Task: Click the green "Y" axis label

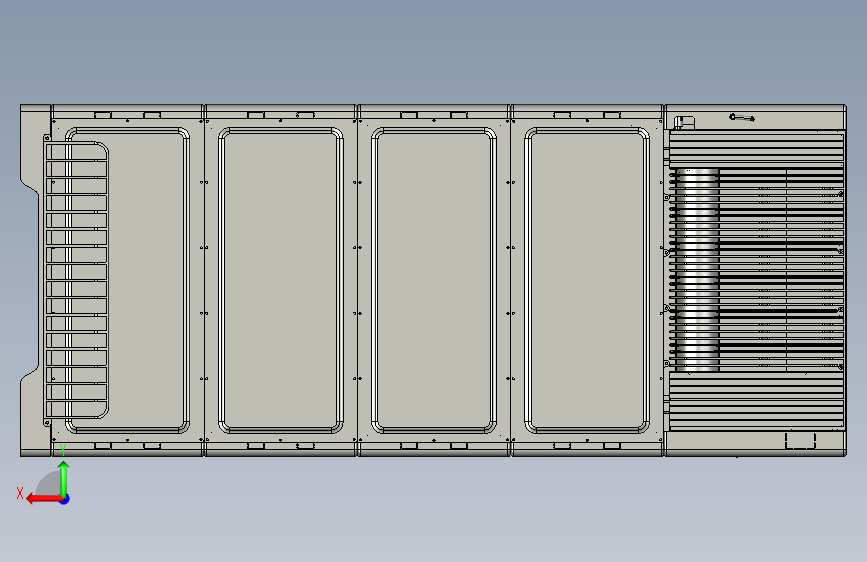Action: 63,450
